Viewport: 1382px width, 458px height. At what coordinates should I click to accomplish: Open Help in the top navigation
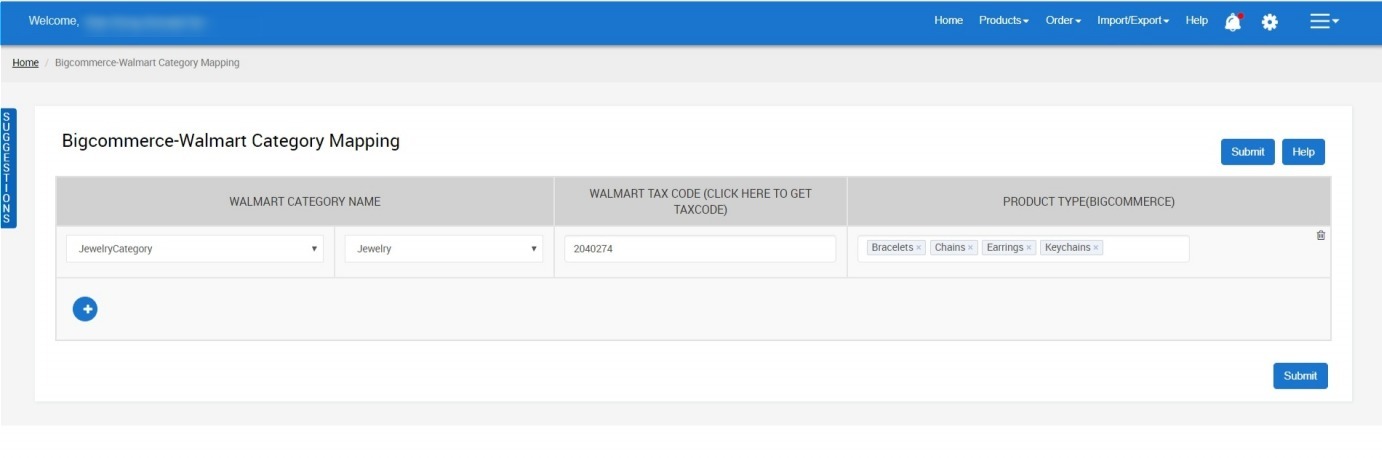tap(1196, 21)
